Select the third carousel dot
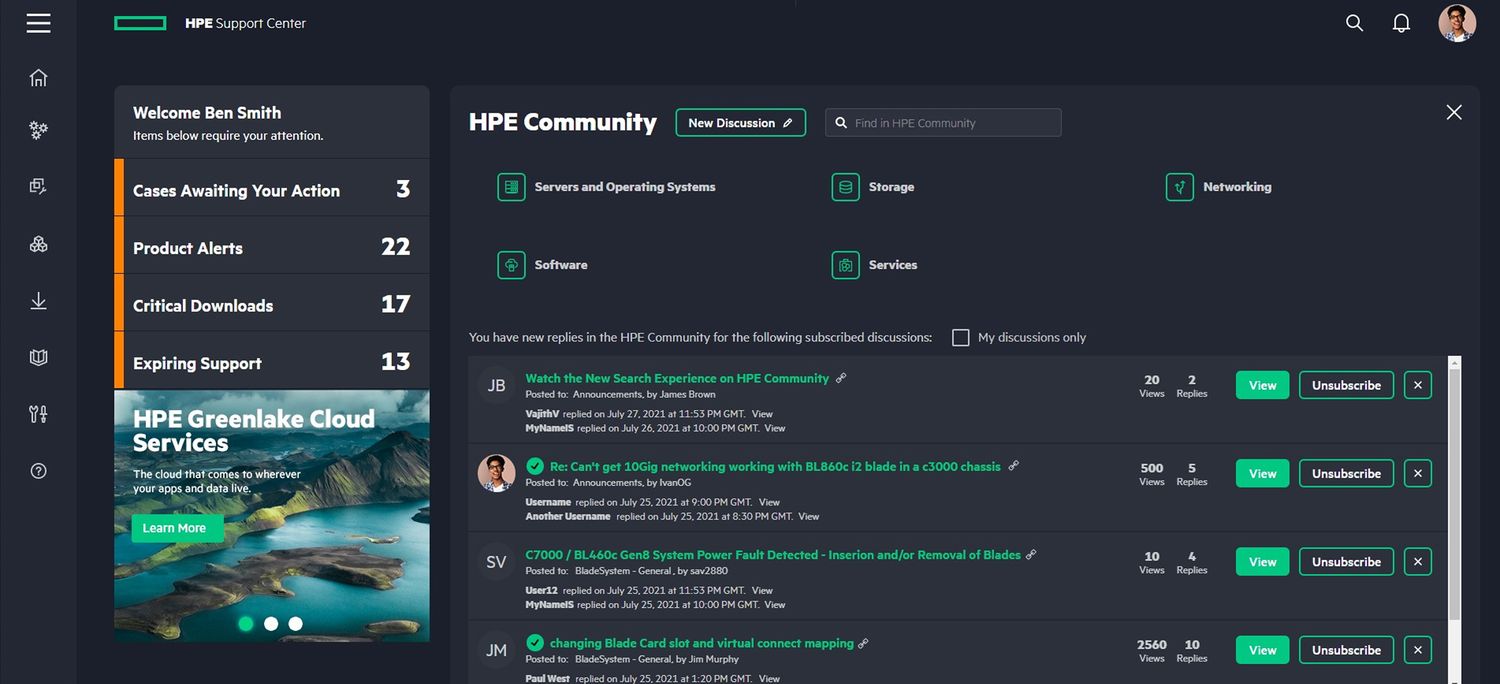1500x684 pixels. 295,623
